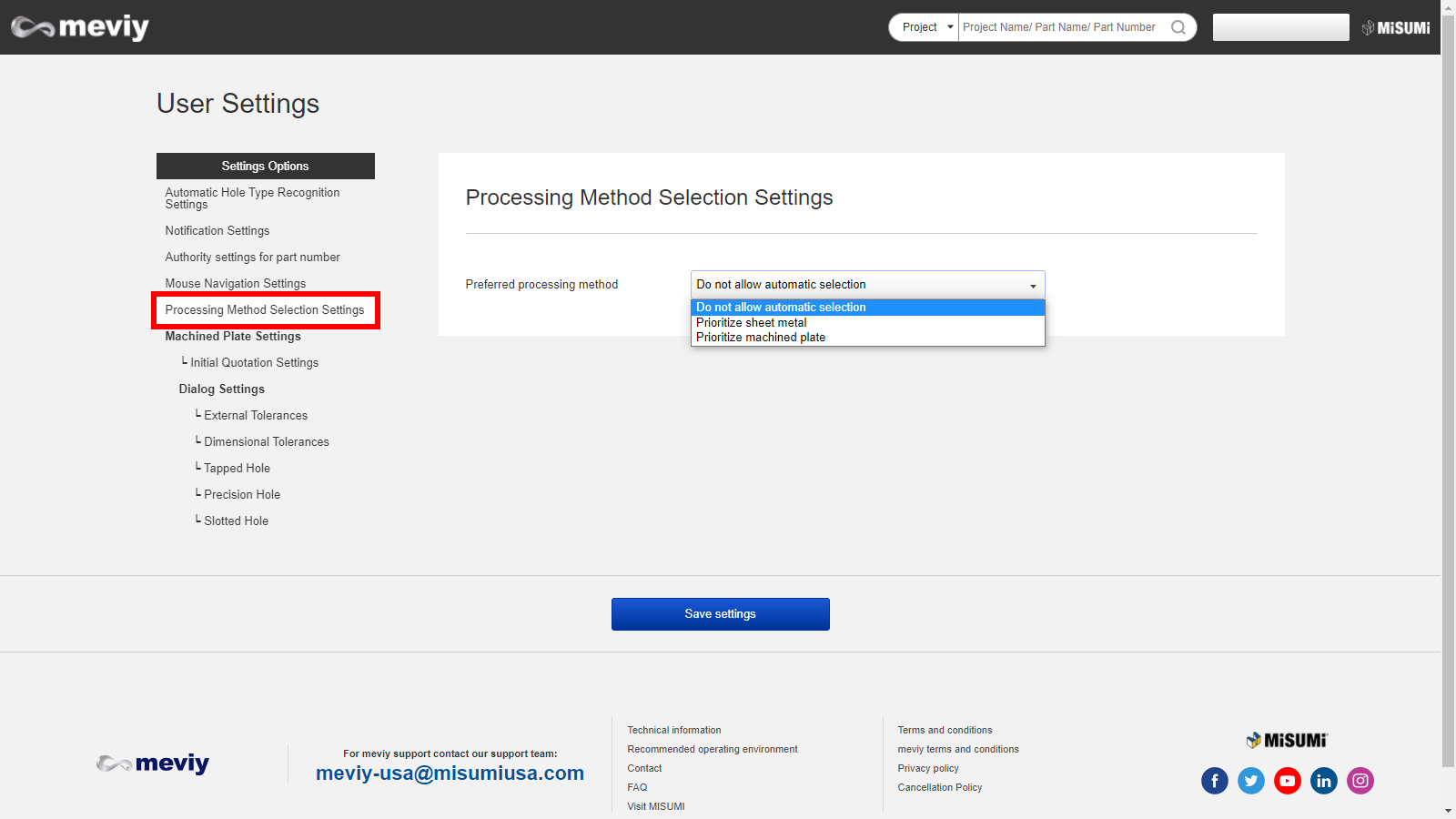Click the footer meviy logo

[153, 763]
